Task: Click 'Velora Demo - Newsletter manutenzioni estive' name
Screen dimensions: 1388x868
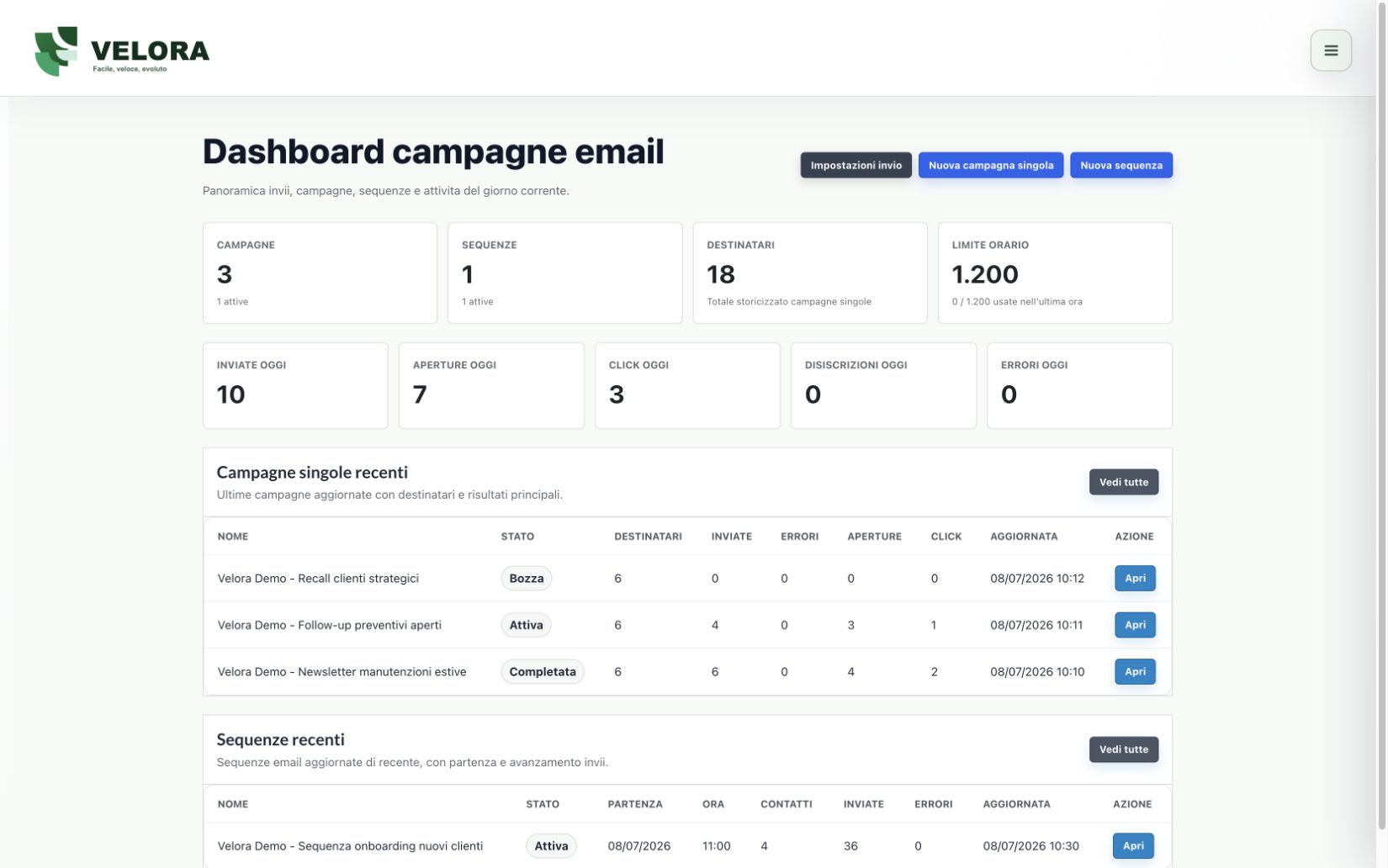Action: pyautogui.click(x=342, y=671)
